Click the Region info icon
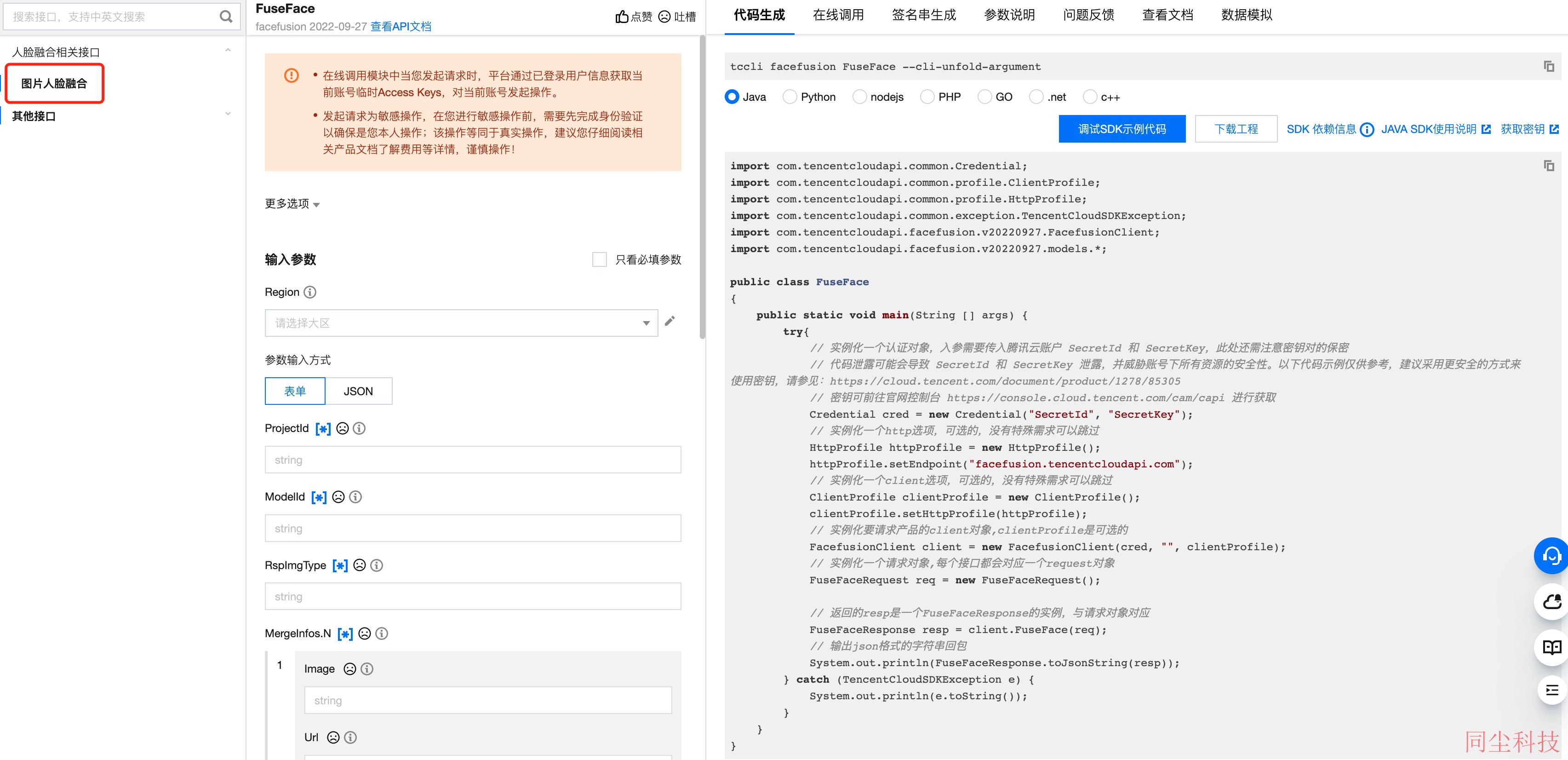This screenshot has height=760, width=1568. [310, 292]
